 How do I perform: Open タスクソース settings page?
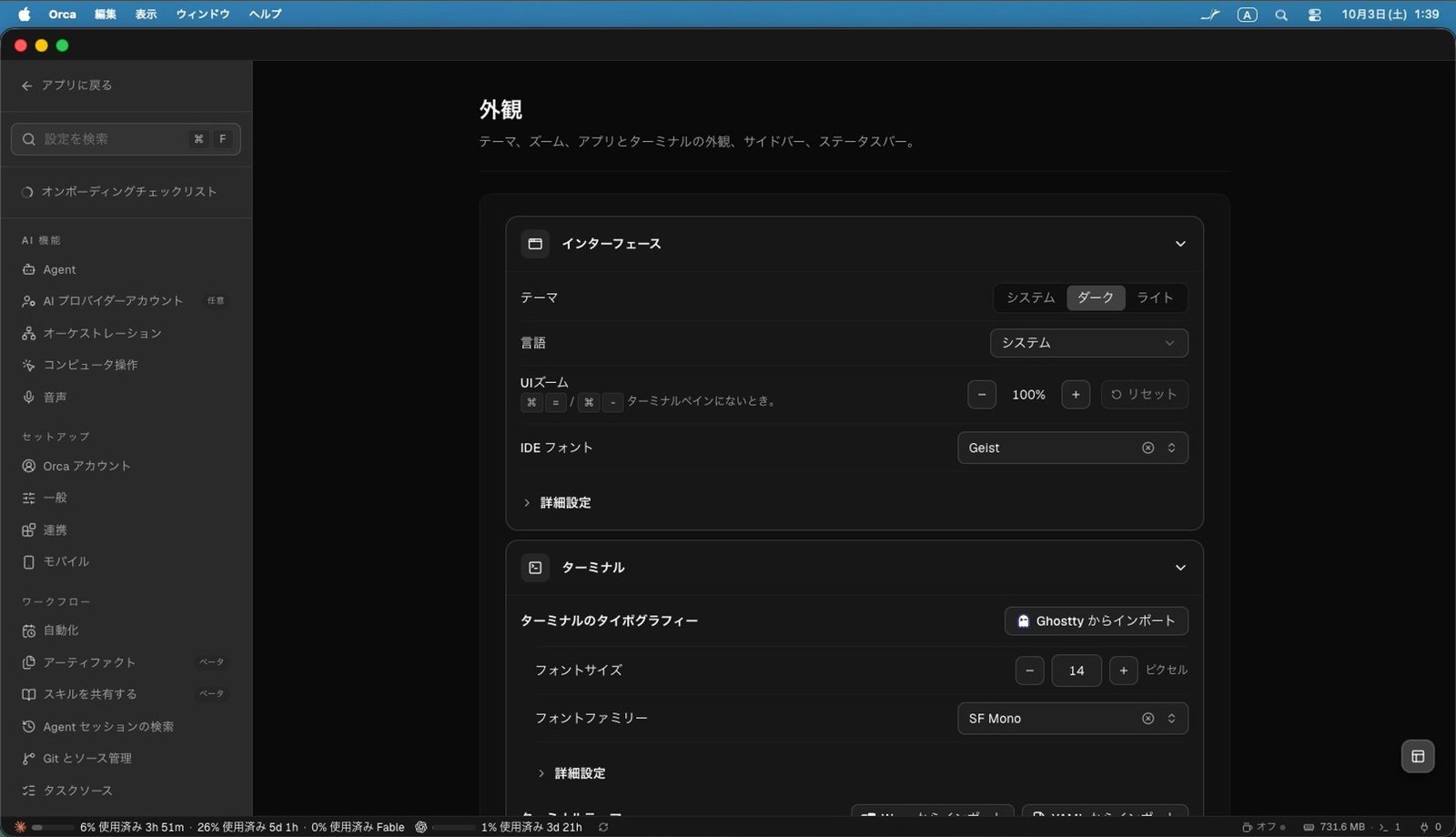[x=124, y=791]
